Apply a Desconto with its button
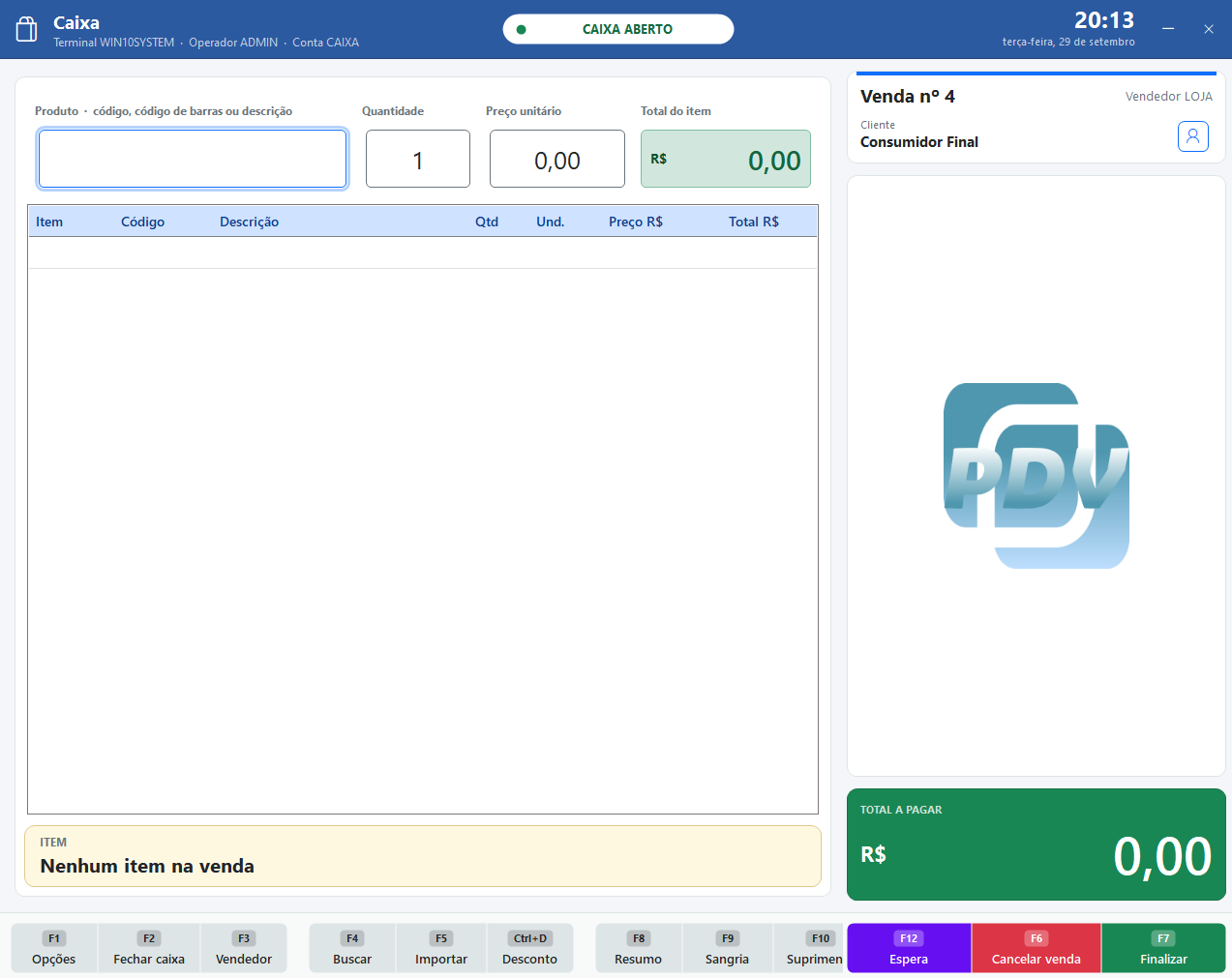Viewport: 1232px width, 978px height. click(530, 948)
